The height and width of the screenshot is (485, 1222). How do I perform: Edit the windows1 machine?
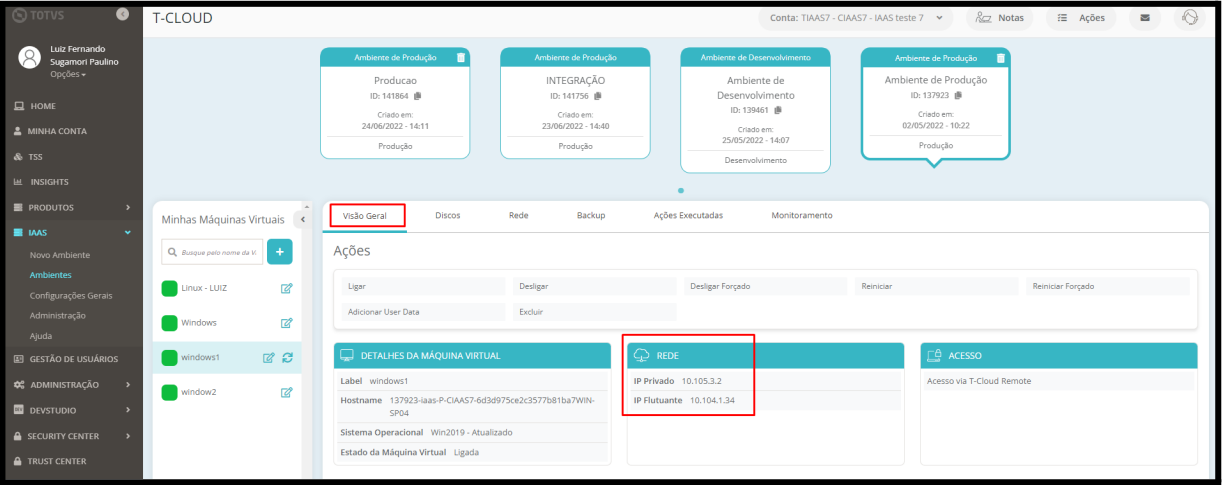click(268, 357)
